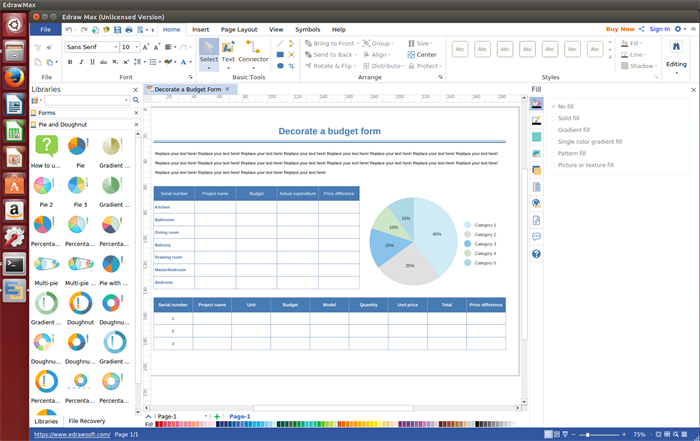Open the Page Layout ribbon tab
Viewport: 700px width, 441px height.
pos(238,30)
